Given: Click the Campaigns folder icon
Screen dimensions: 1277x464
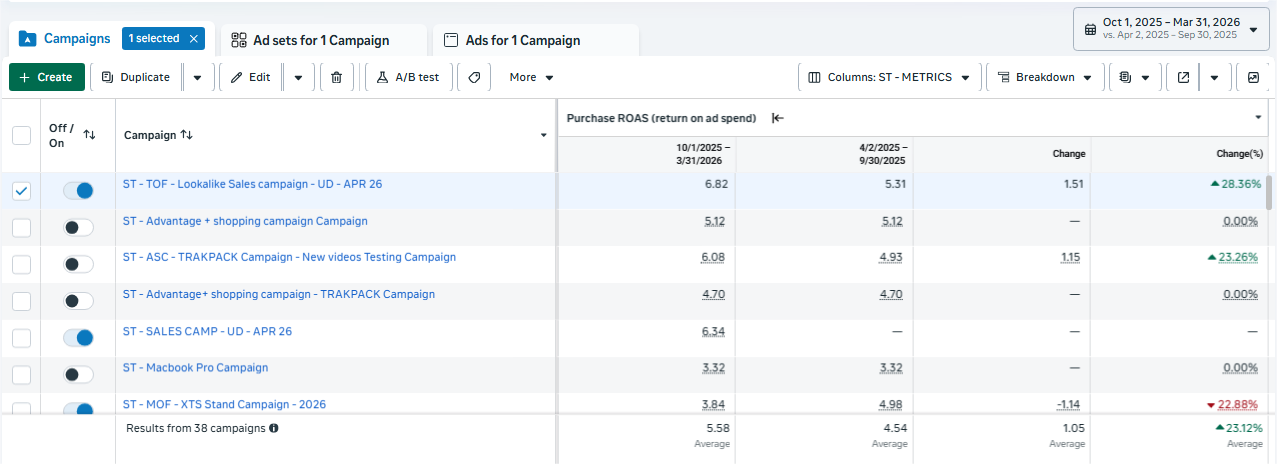Looking at the screenshot, I should tap(28, 39).
